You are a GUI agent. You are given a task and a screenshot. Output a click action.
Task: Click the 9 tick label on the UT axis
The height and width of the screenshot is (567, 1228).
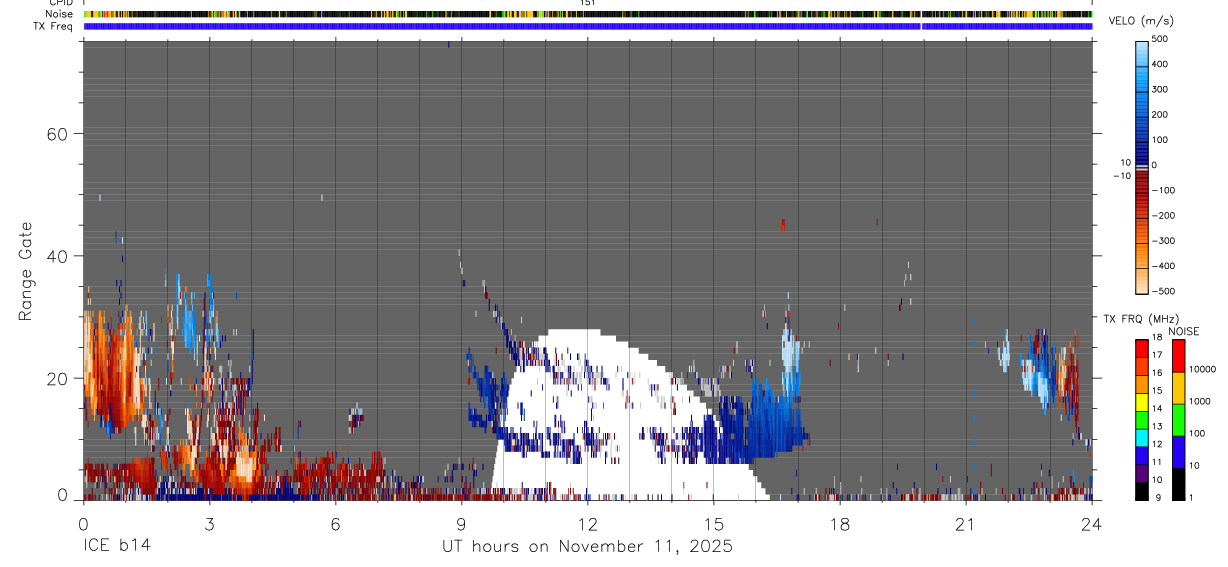coord(461,523)
